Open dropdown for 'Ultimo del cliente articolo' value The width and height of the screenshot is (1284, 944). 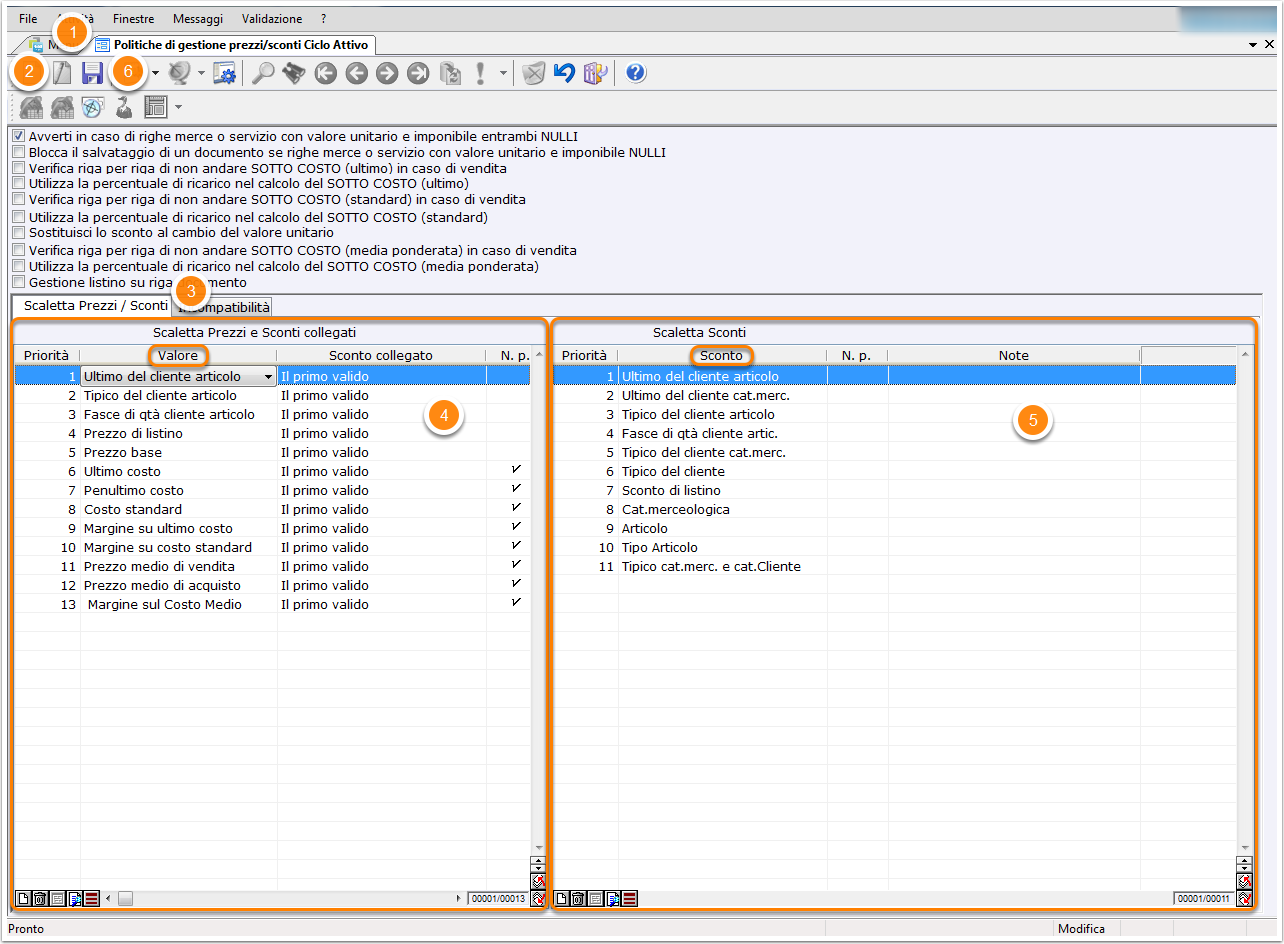pos(267,377)
